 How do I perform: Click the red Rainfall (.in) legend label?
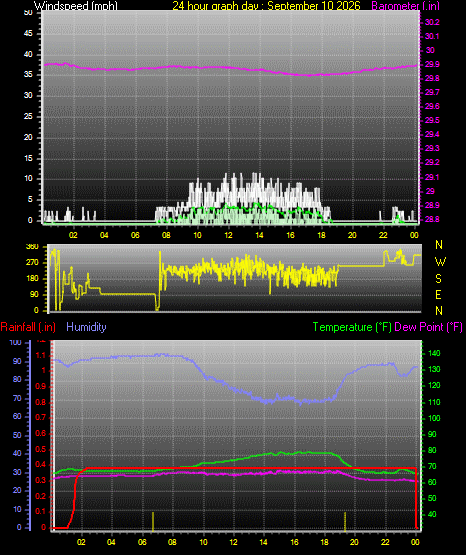[x=28, y=327]
